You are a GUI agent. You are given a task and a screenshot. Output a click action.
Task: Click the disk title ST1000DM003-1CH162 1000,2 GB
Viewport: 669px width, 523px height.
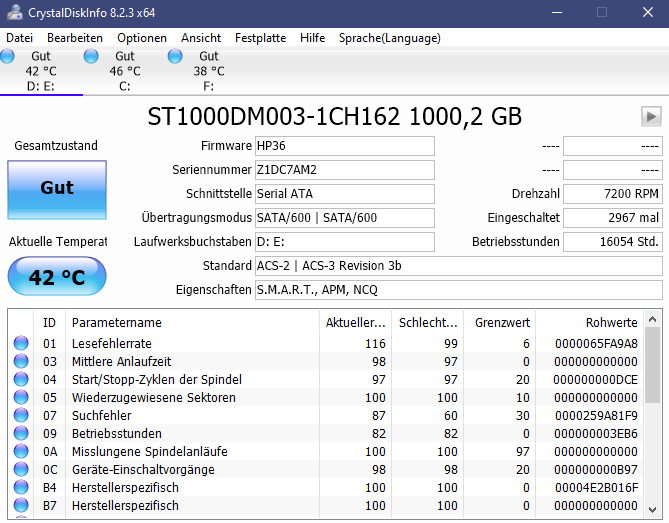[x=334, y=116]
